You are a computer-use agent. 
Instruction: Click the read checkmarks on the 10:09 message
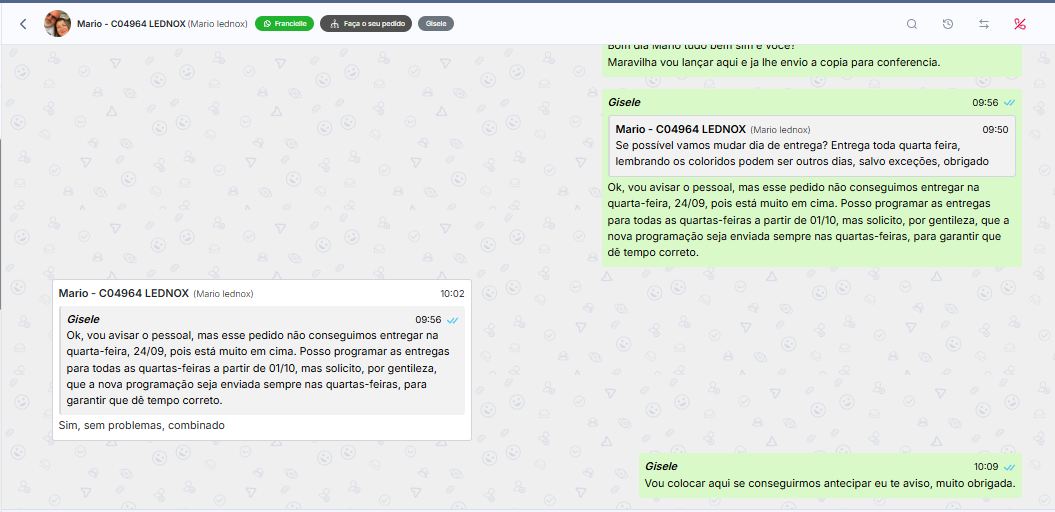click(x=1010, y=467)
